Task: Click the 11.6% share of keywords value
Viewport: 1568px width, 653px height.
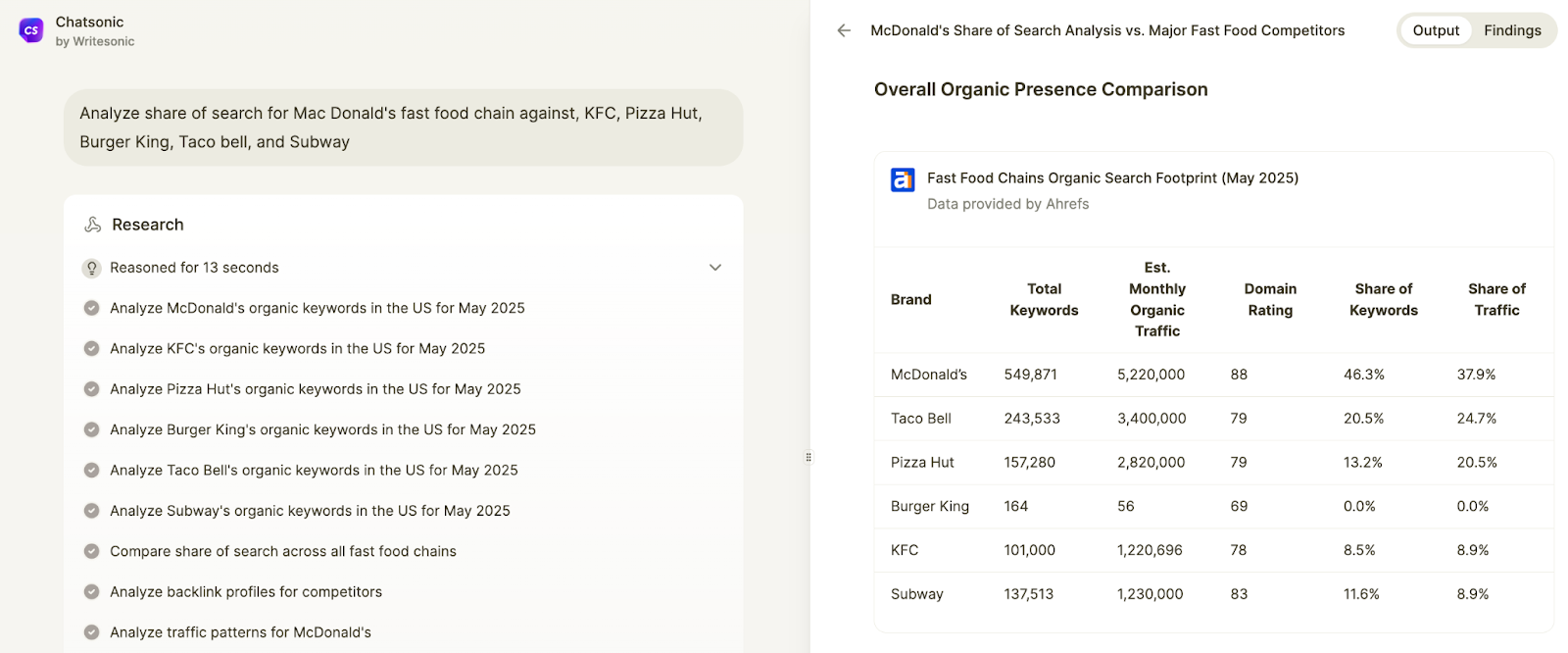Action: 1361,594
